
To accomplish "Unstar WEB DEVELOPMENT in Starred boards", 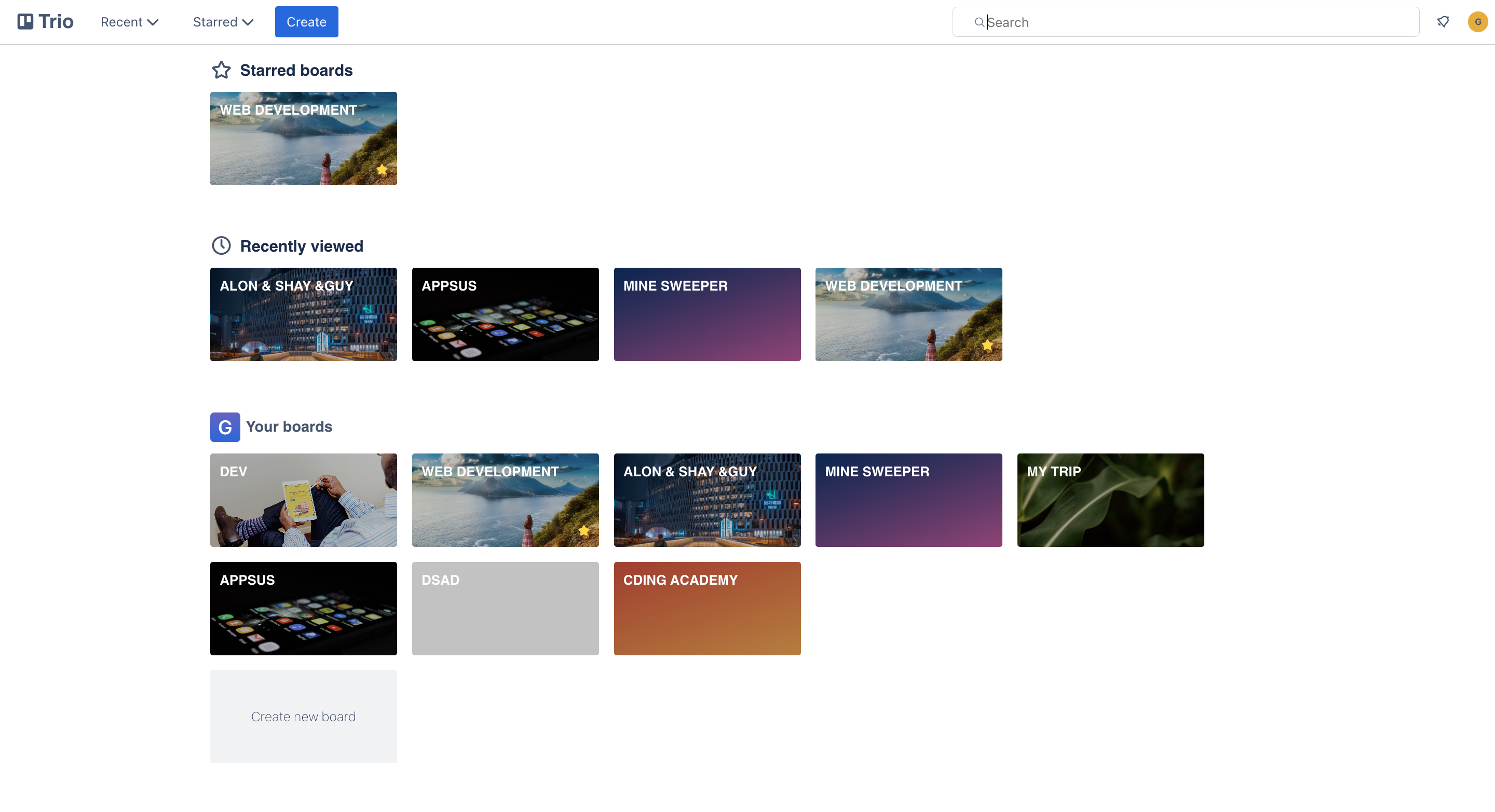I will (x=382, y=170).
